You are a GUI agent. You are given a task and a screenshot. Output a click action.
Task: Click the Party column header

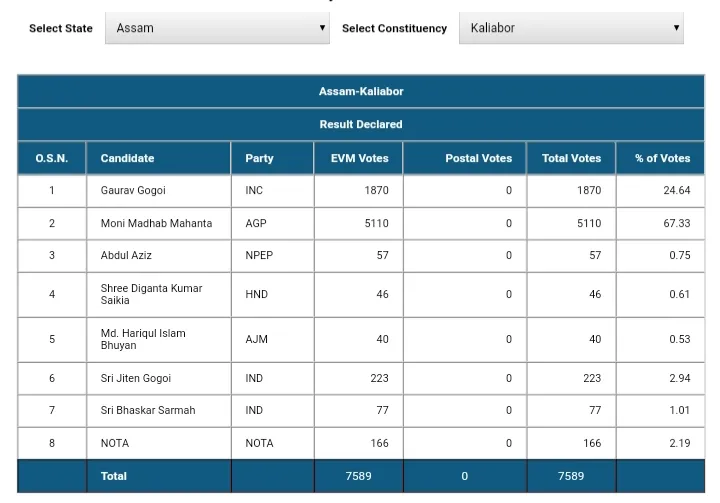(x=259, y=158)
